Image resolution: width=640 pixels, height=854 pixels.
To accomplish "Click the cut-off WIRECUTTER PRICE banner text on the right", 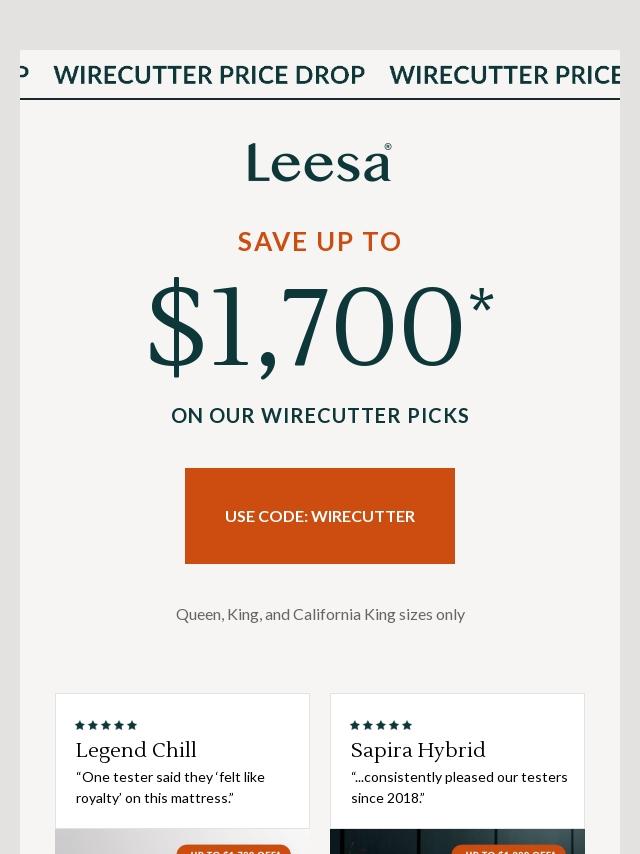I will pos(506,75).
